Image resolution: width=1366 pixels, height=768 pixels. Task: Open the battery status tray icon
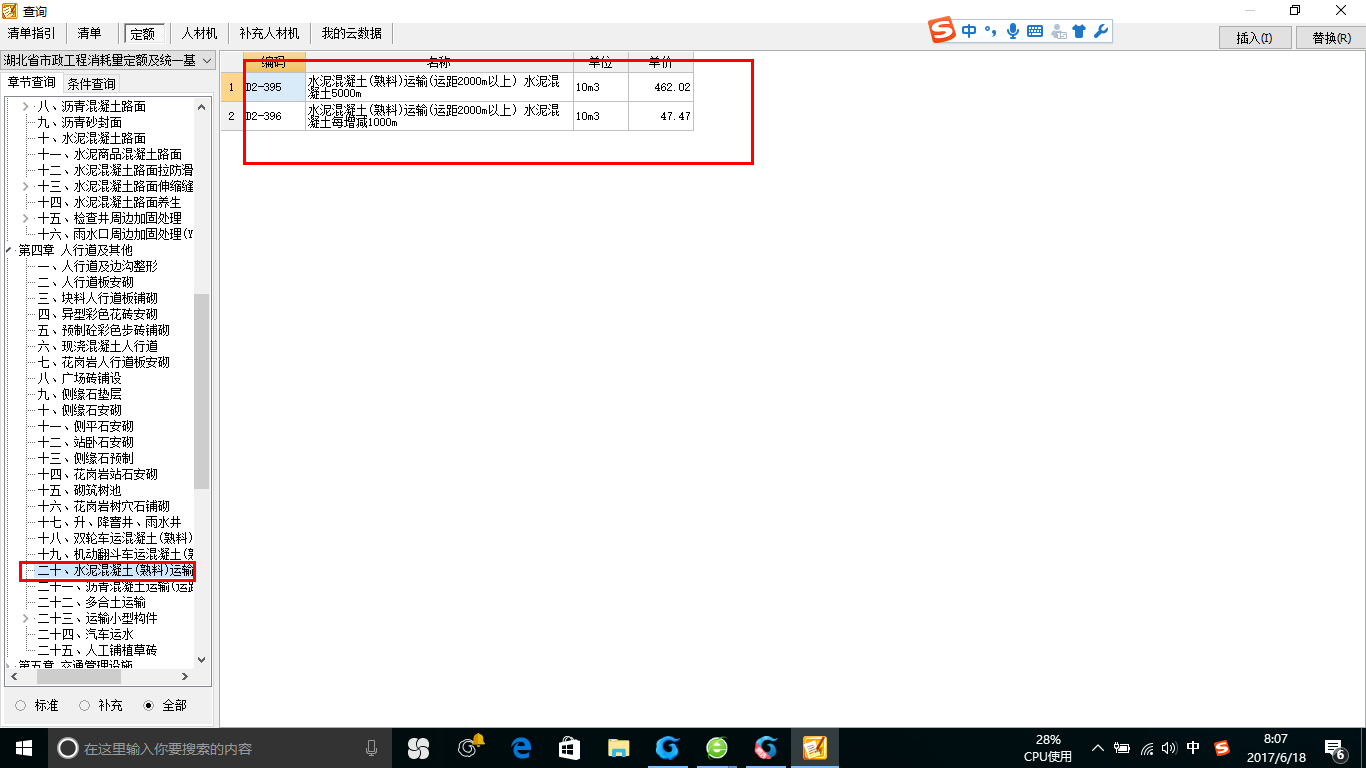tap(1123, 748)
